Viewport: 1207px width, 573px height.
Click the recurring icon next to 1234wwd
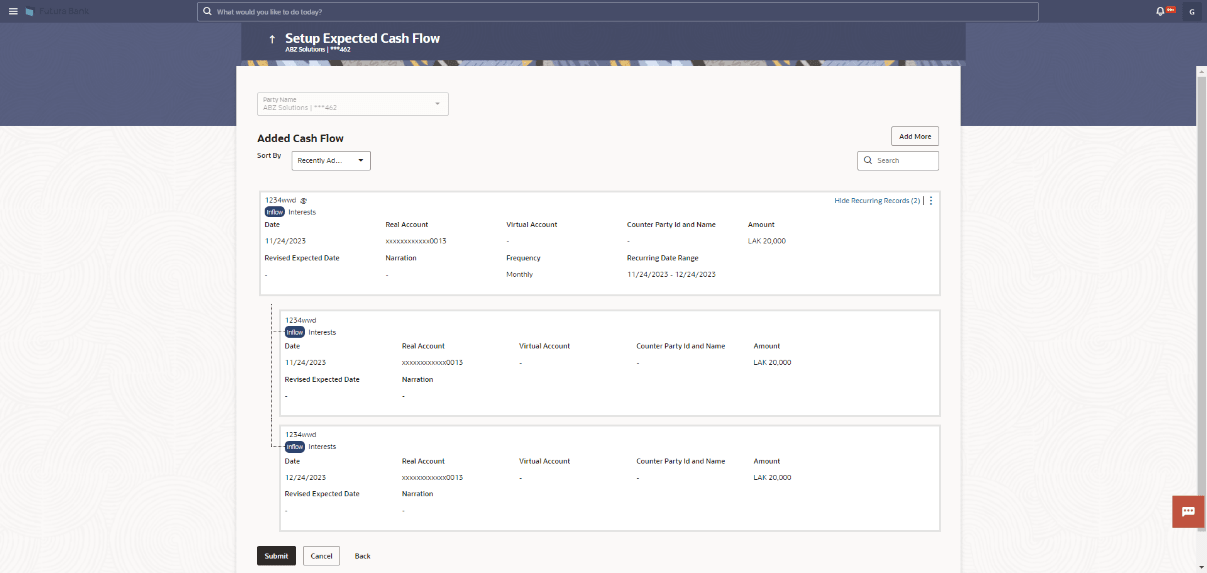(x=304, y=201)
